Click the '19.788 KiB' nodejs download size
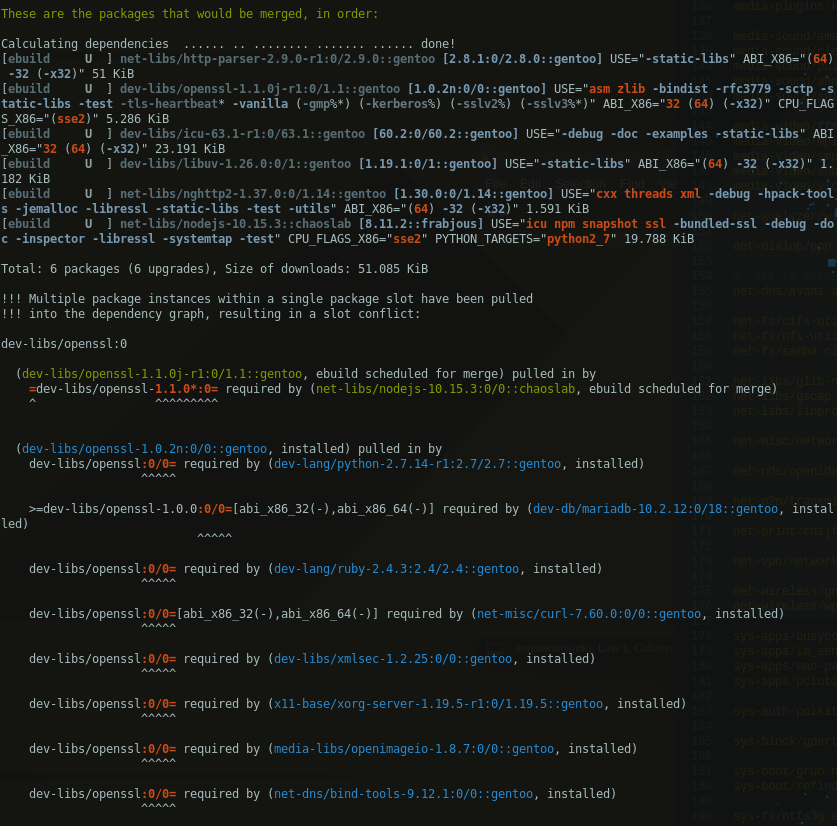Viewport: 837px width, 826px height. point(659,238)
